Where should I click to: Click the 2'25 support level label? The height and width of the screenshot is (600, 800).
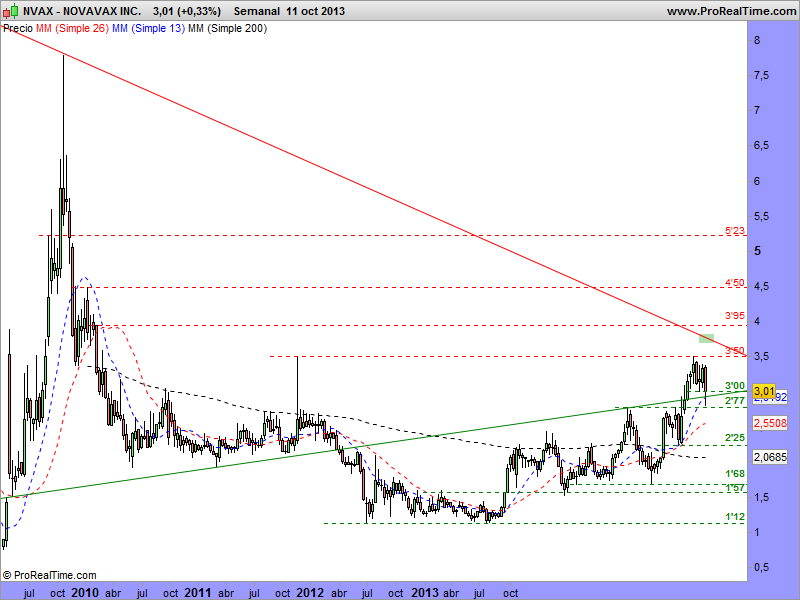pos(735,438)
